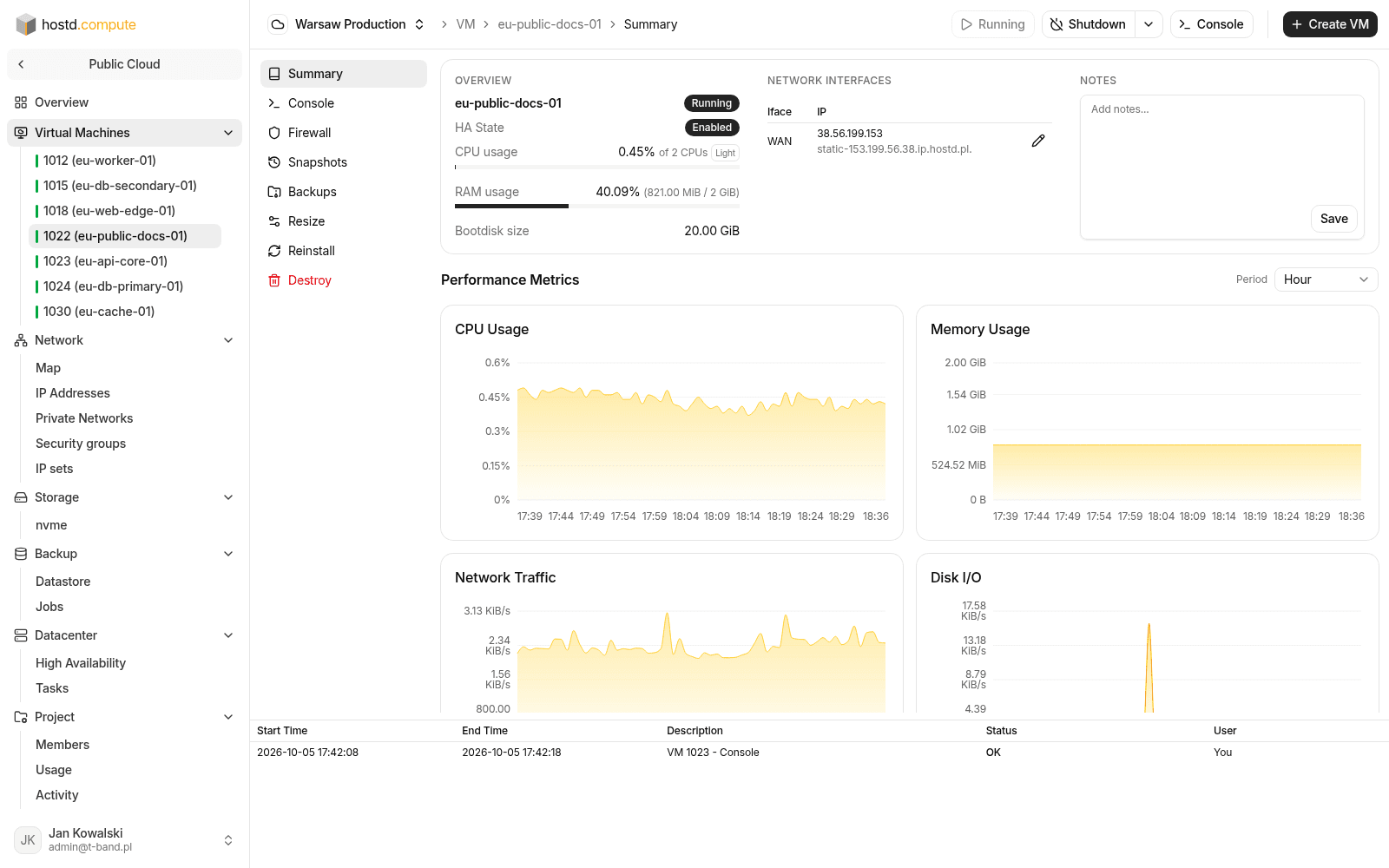Click the back arrow beside Public Cloud
Screen dimensions: 1389x868
(x=21, y=64)
